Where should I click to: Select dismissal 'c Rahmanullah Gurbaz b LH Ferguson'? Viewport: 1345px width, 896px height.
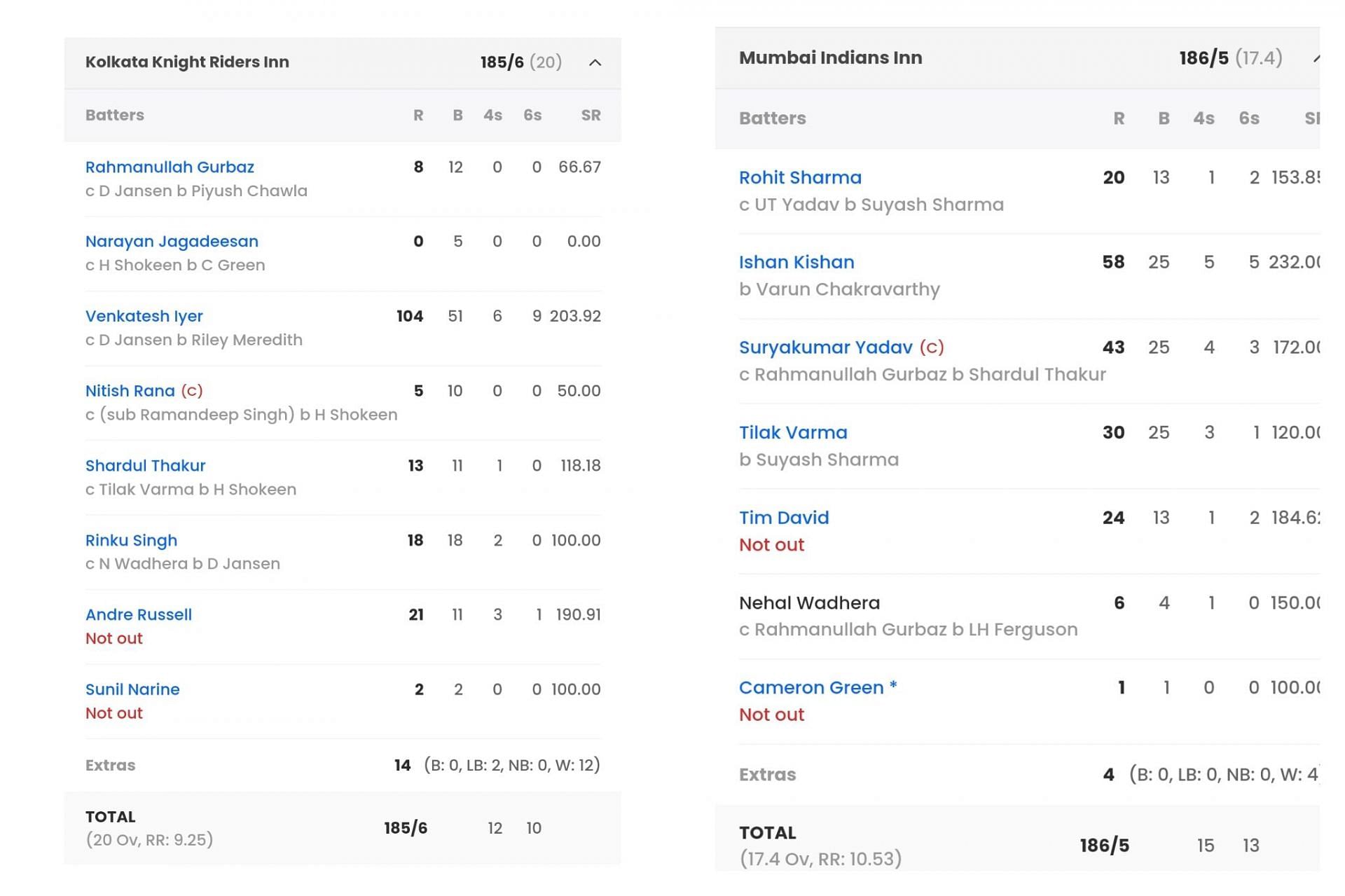pyautogui.click(x=909, y=629)
